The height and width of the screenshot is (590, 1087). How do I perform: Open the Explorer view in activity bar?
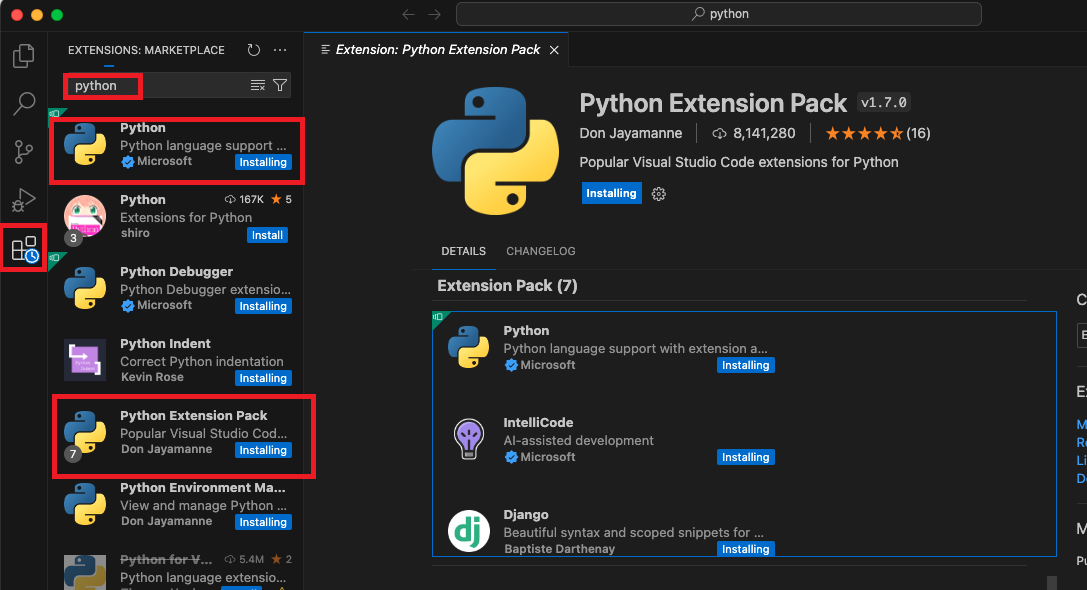[x=24, y=55]
